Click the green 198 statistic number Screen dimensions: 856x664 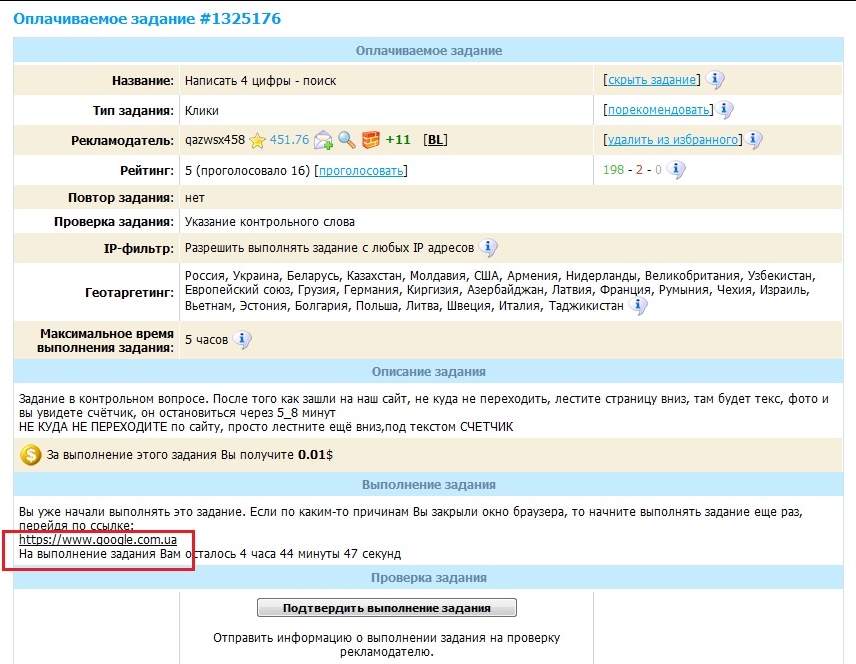613,170
